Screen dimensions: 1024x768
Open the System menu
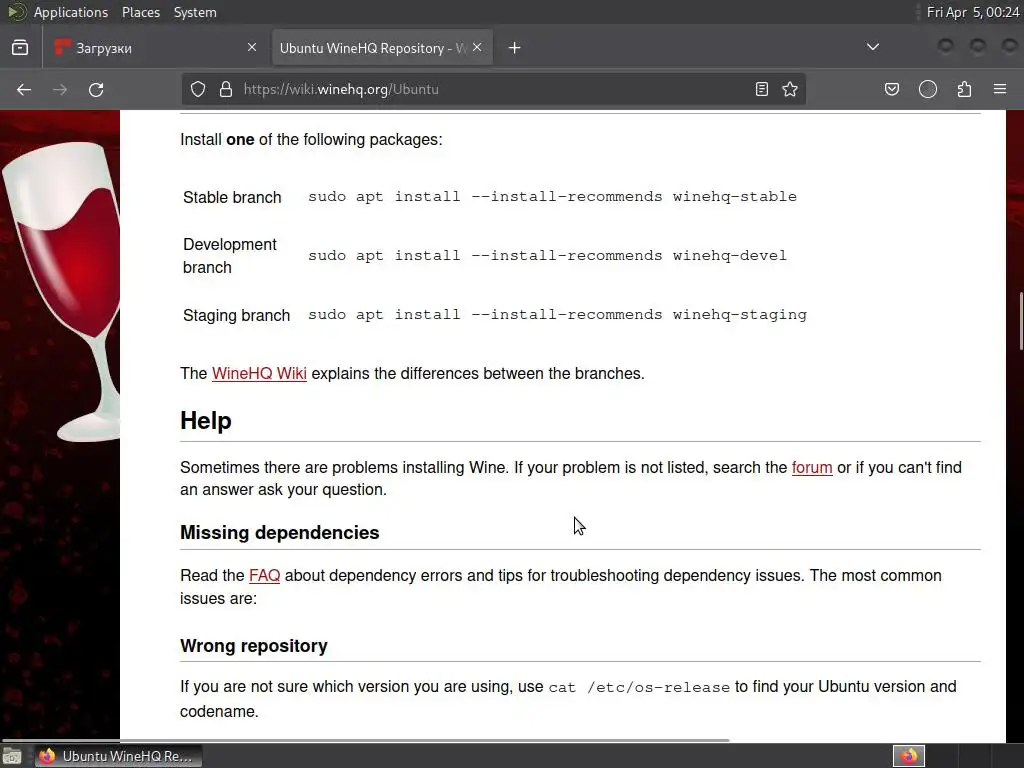coord(195,12)
